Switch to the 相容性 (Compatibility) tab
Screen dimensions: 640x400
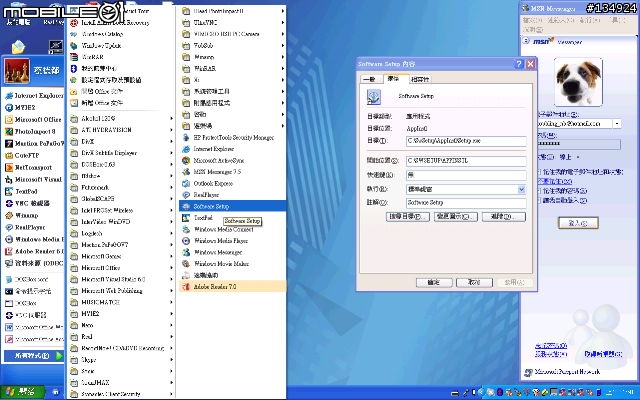(420, 79)
